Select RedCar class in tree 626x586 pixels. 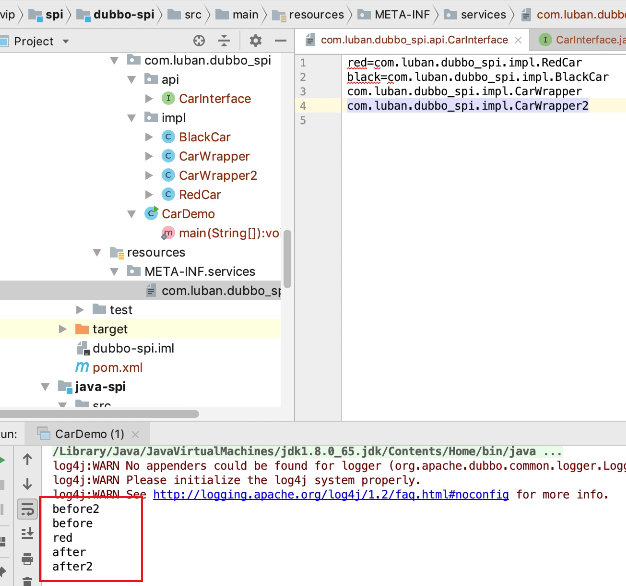tap(200, 194)
